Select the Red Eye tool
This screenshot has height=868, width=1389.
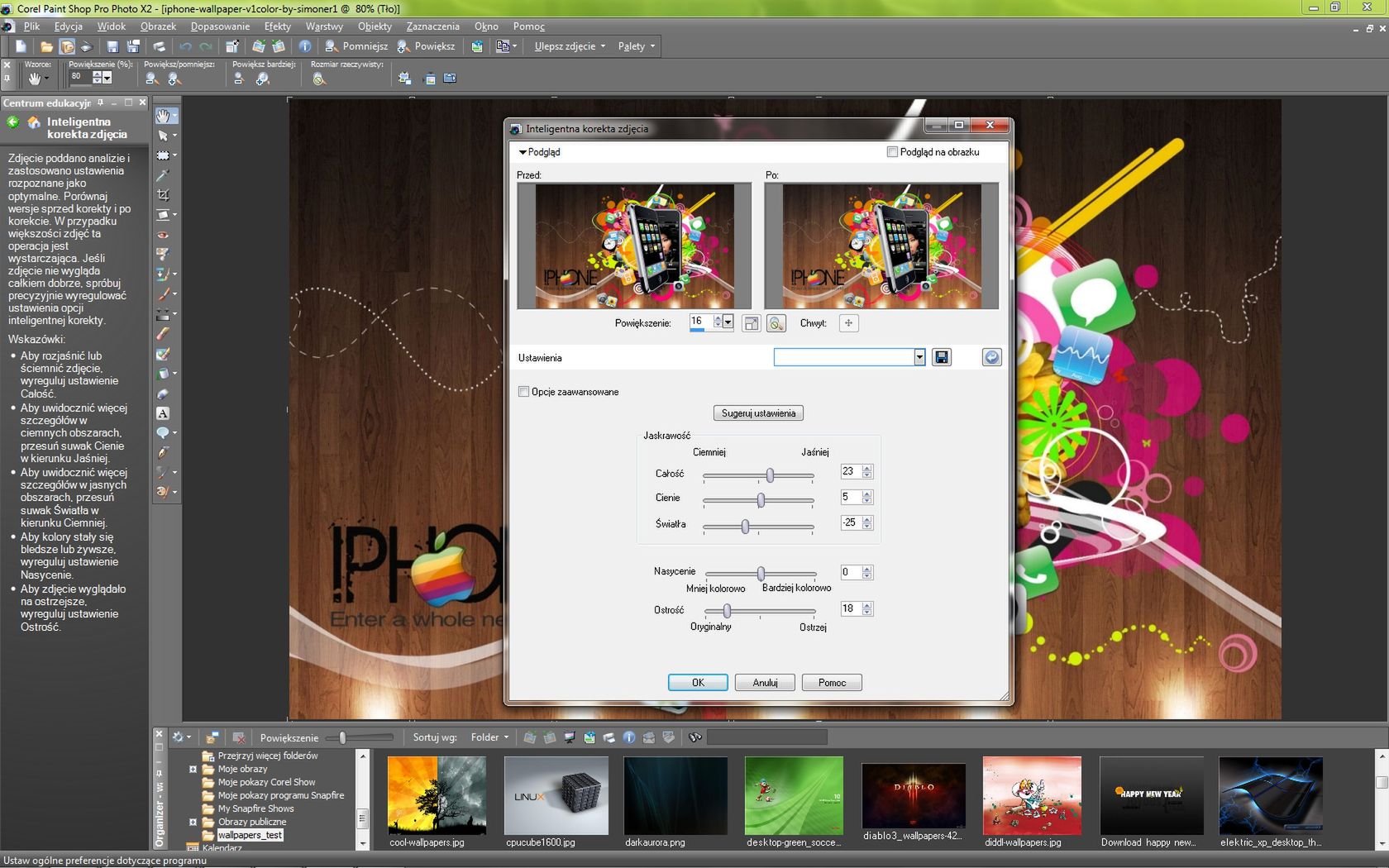click(164, 235)
